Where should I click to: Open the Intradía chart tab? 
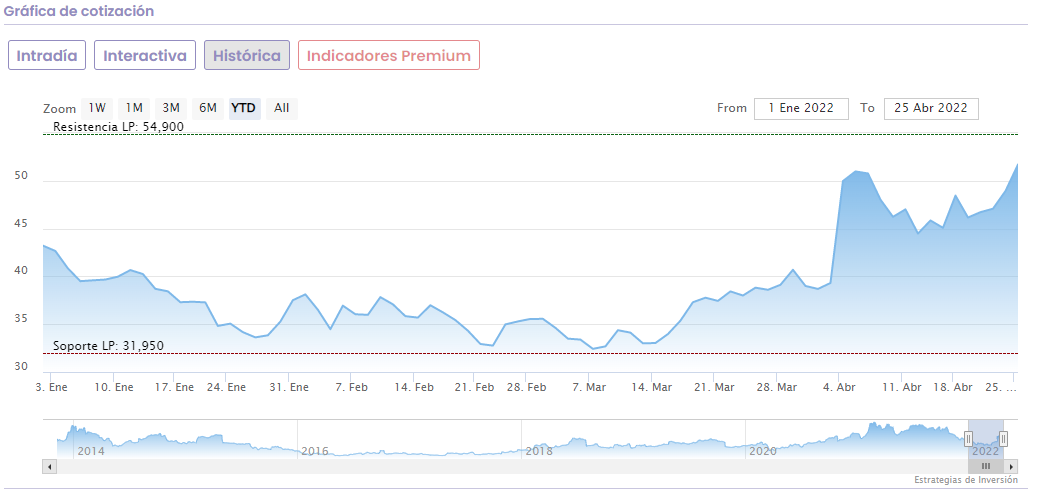coord(47,56)
